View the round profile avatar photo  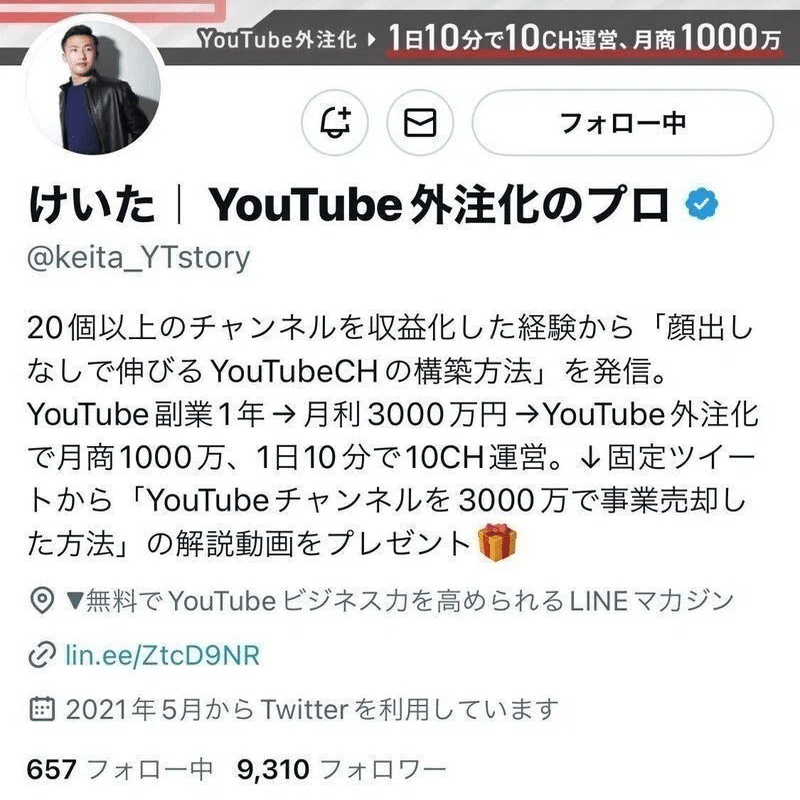(x=93, y=85)
